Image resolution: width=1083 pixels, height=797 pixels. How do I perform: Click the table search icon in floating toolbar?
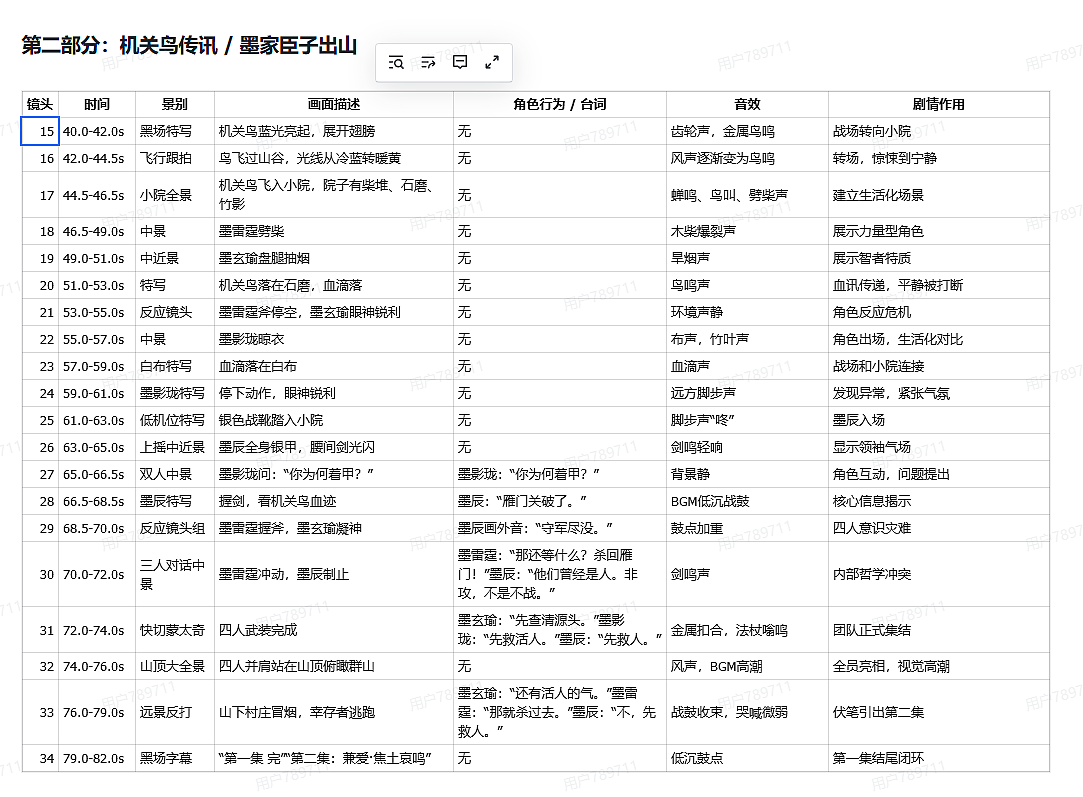point(396,63)
